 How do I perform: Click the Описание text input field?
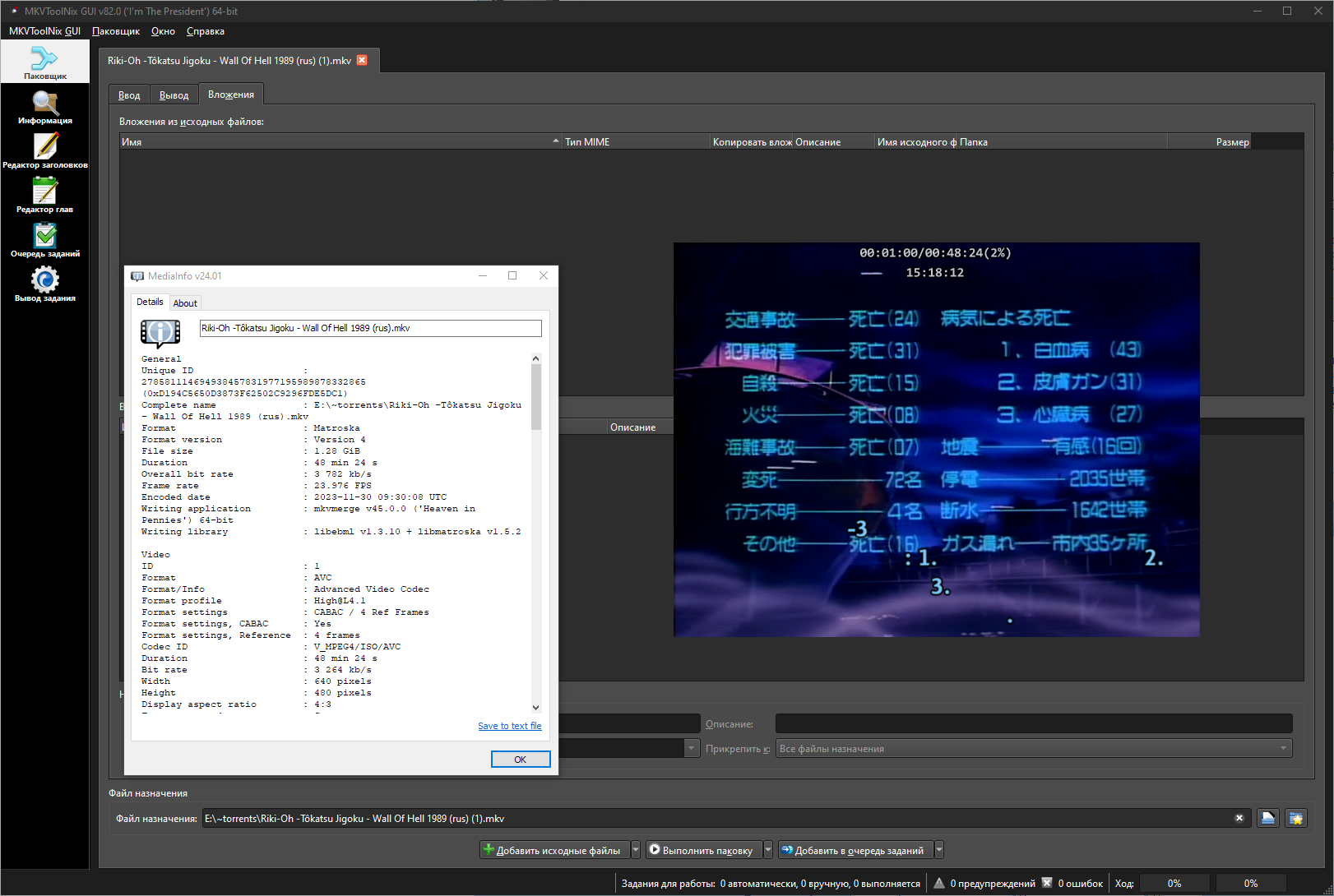pos(1033,723)
